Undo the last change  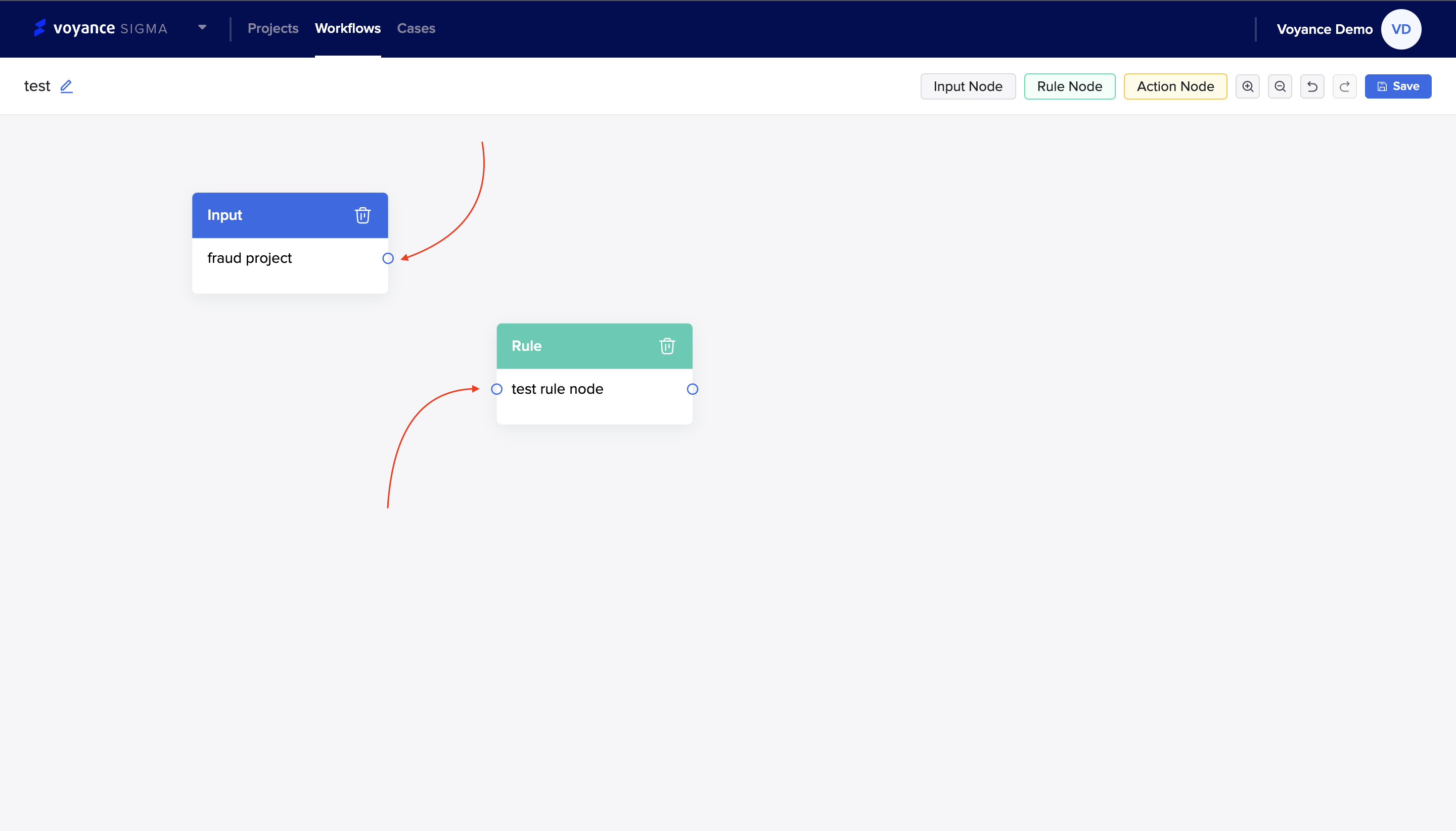coord(1312,86)
